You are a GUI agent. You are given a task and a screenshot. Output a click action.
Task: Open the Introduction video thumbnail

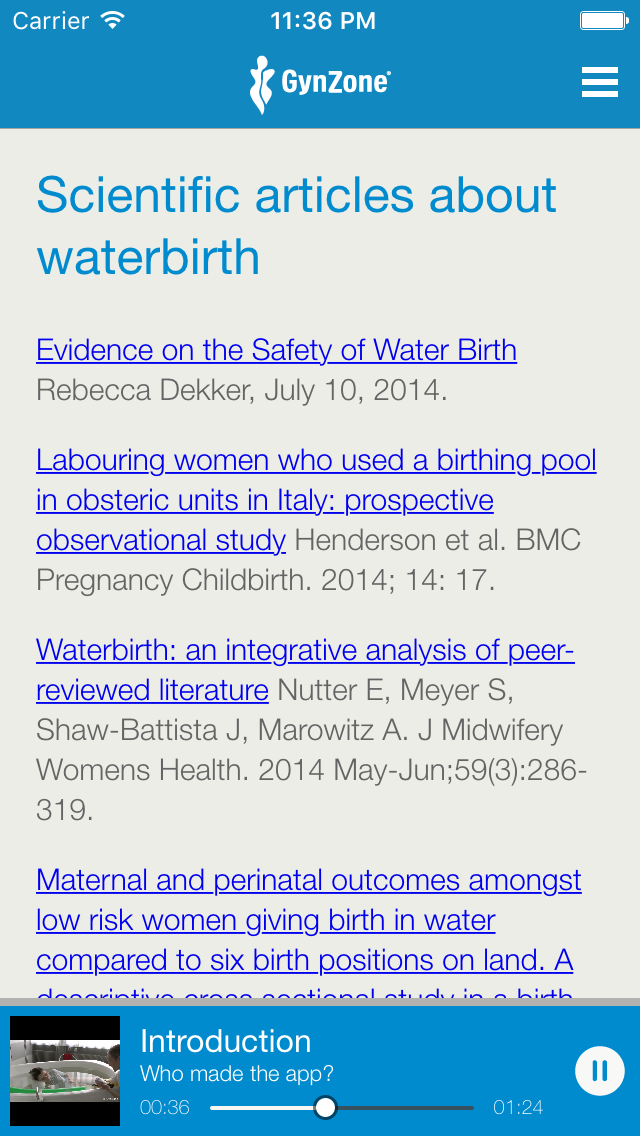pyautogui.click(x=64, y=1068)
